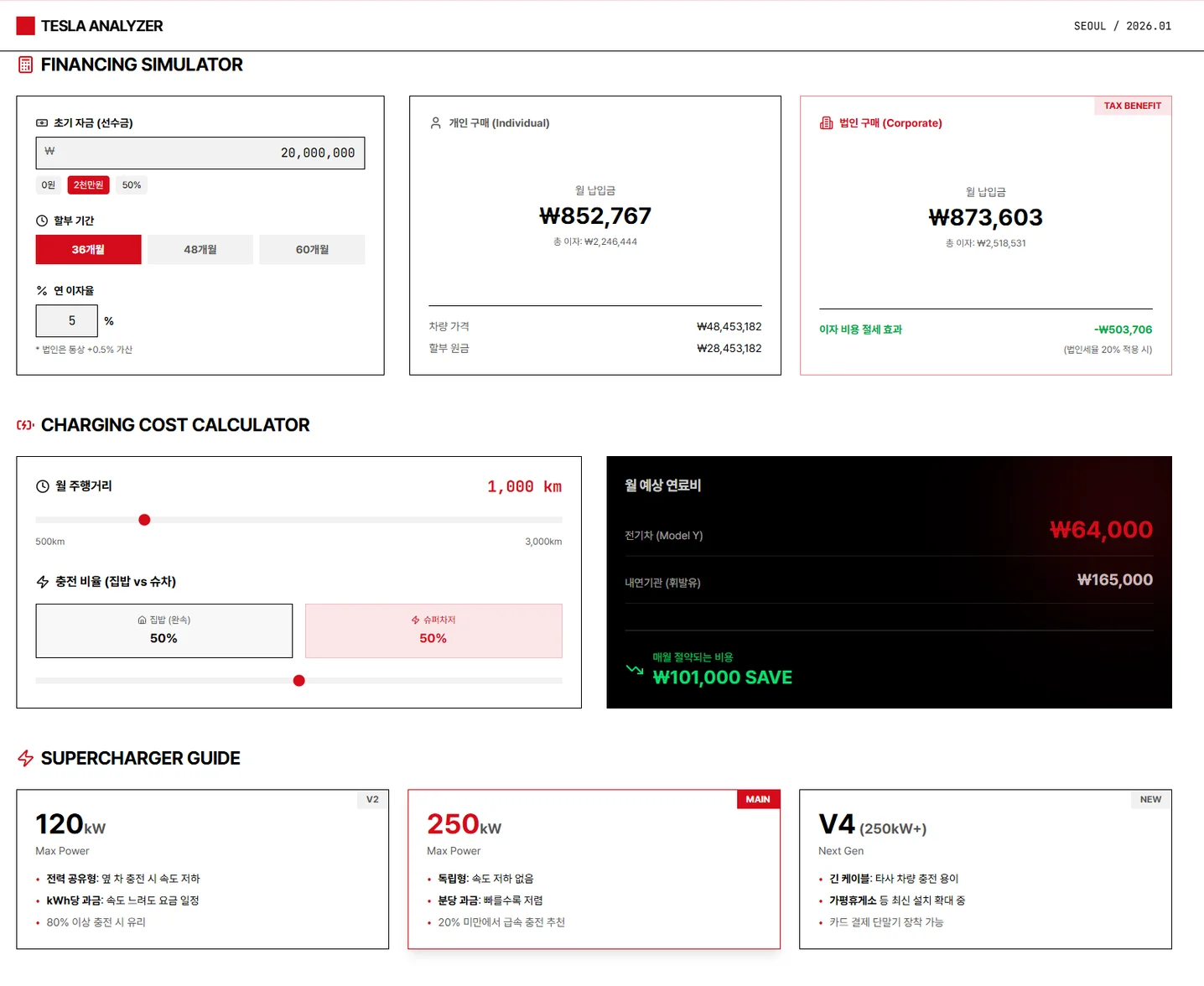Click the lightning icon beside Supercharger Guide
1204x986 pixels.
coord(26,758)
